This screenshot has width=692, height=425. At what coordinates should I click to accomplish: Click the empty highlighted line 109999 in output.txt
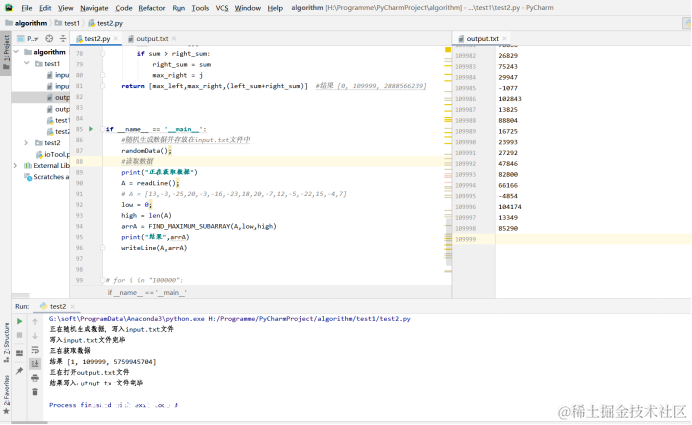point(593,239)
